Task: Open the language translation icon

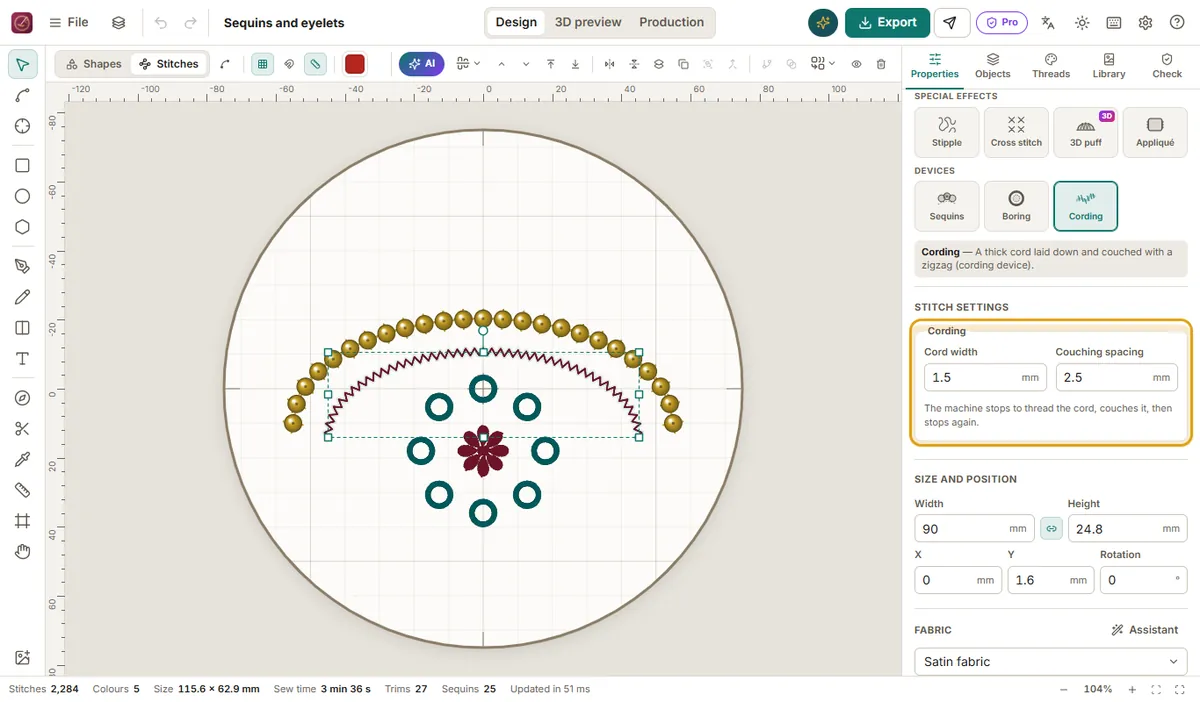Action: click(1048, 23)
